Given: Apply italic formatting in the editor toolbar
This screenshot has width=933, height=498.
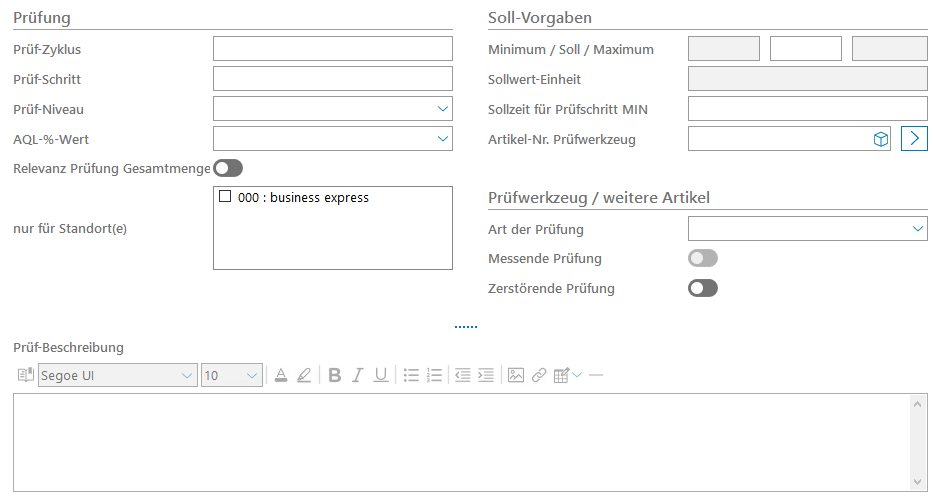Looking at the screenshot, I should (x=358, y=375).
